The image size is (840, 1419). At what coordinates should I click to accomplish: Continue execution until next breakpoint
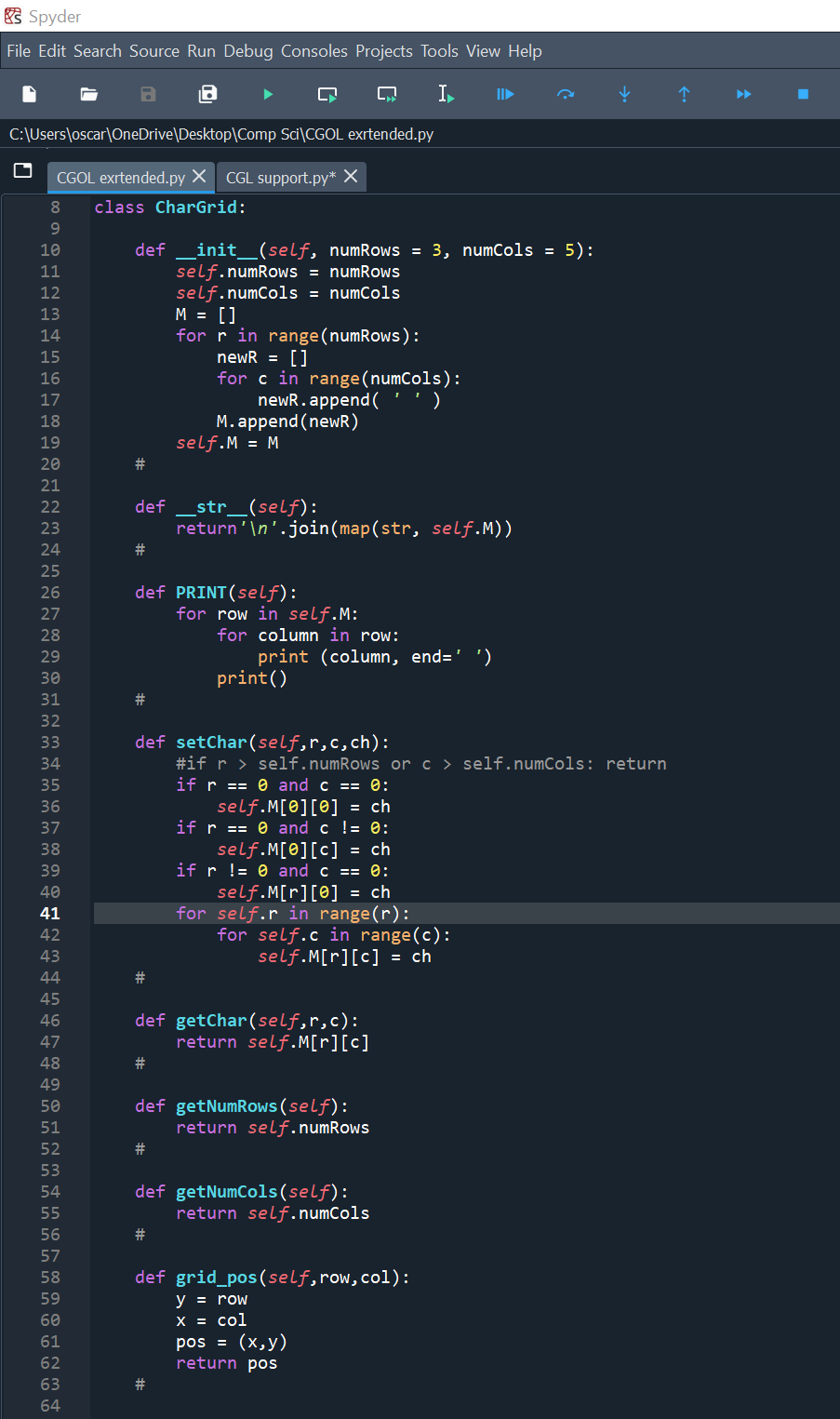click(743, 94)
